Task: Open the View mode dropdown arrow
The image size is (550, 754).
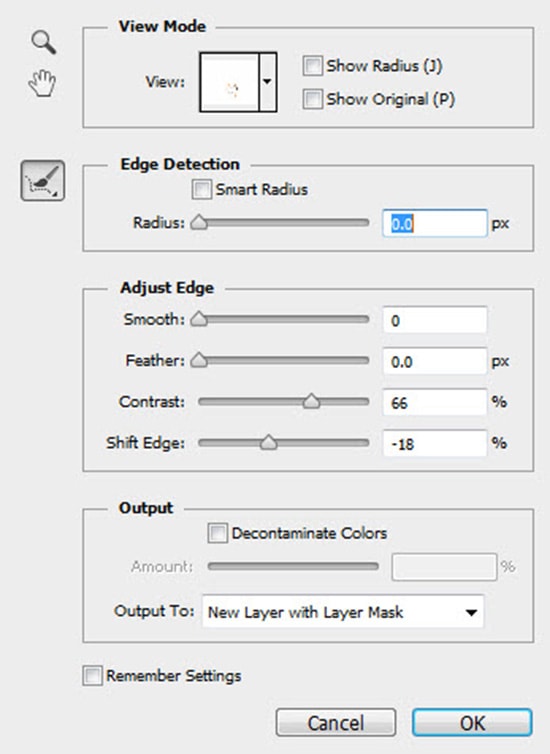Action: (268, 82)
